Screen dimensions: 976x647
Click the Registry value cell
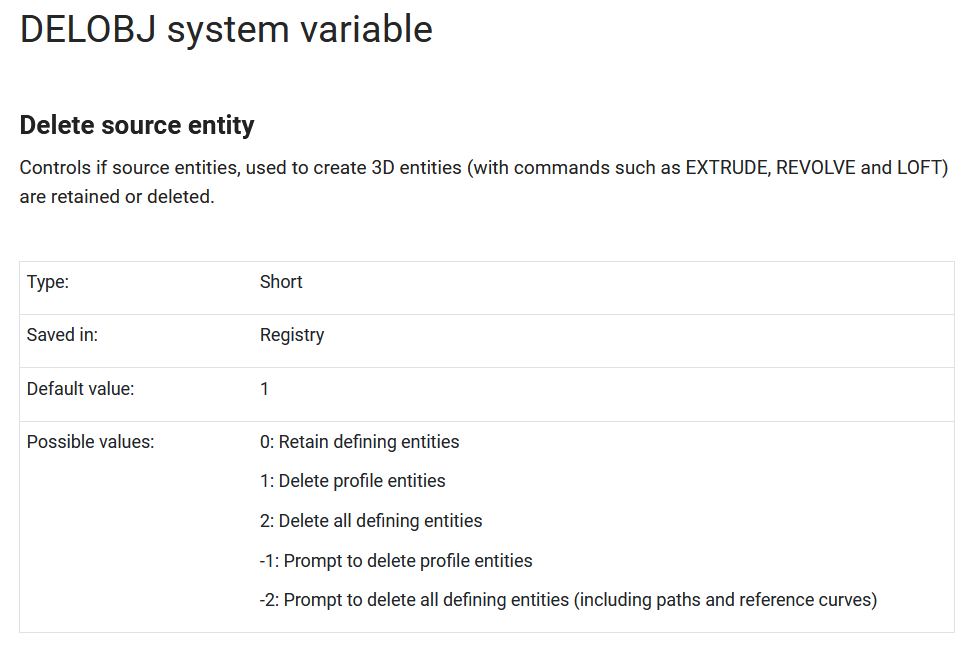[292, 335]
